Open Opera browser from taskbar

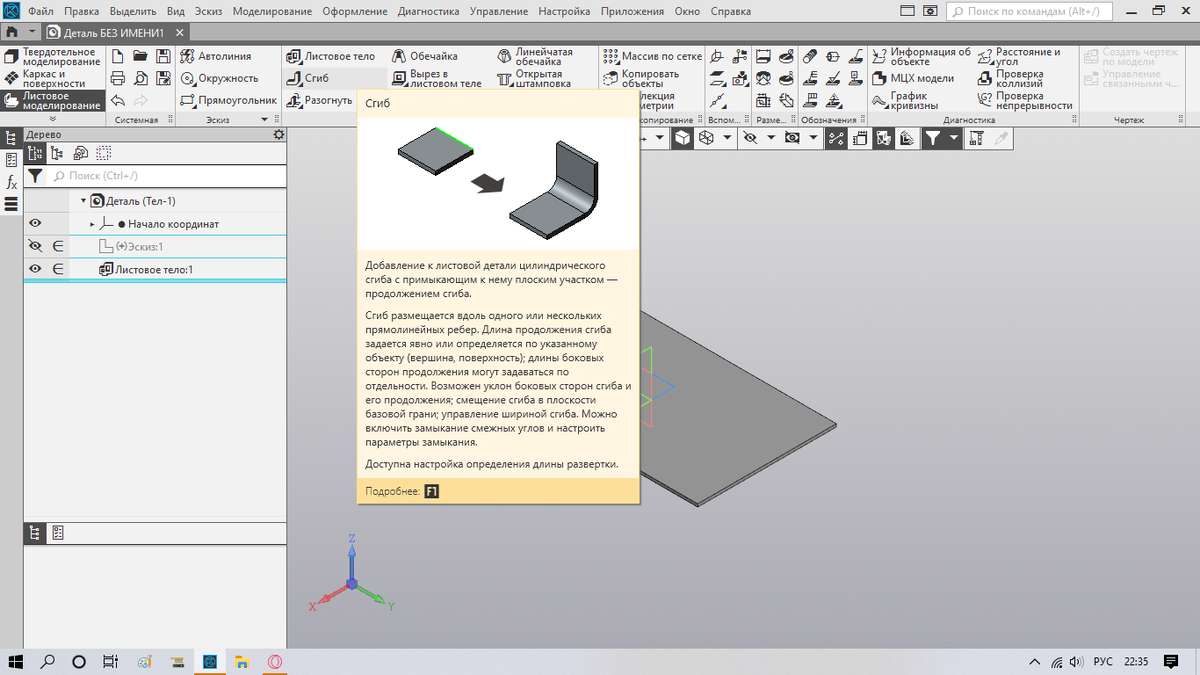click(273, 661)
